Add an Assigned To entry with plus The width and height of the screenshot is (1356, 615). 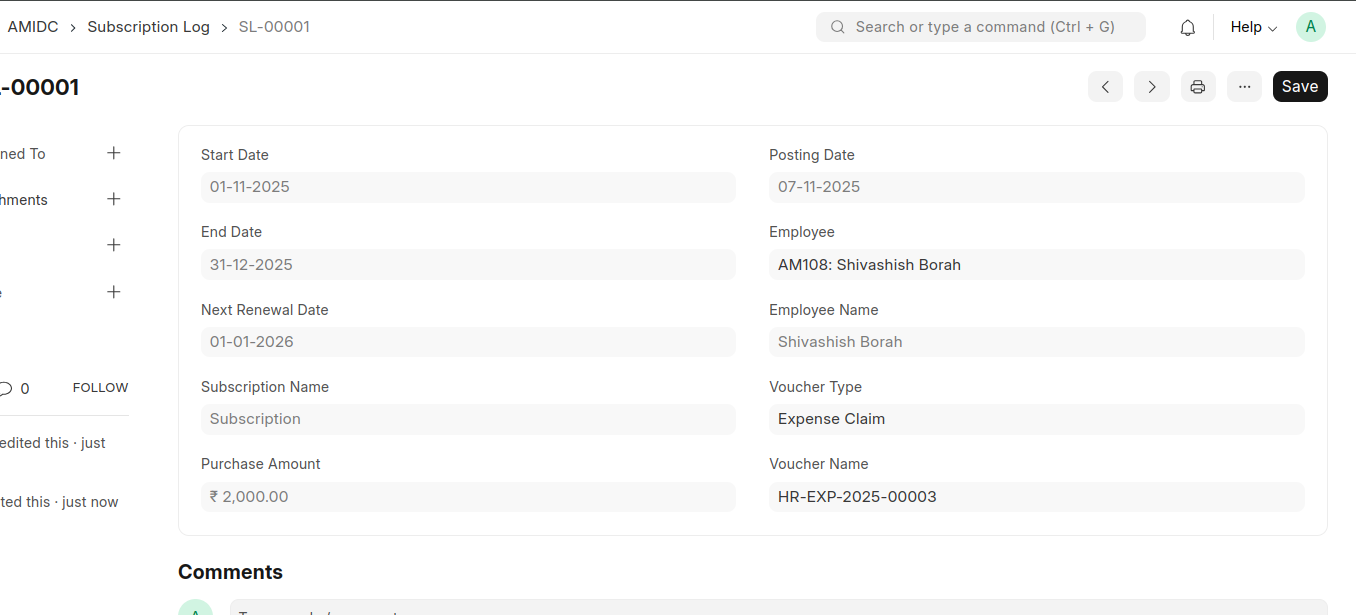point(114,153)
